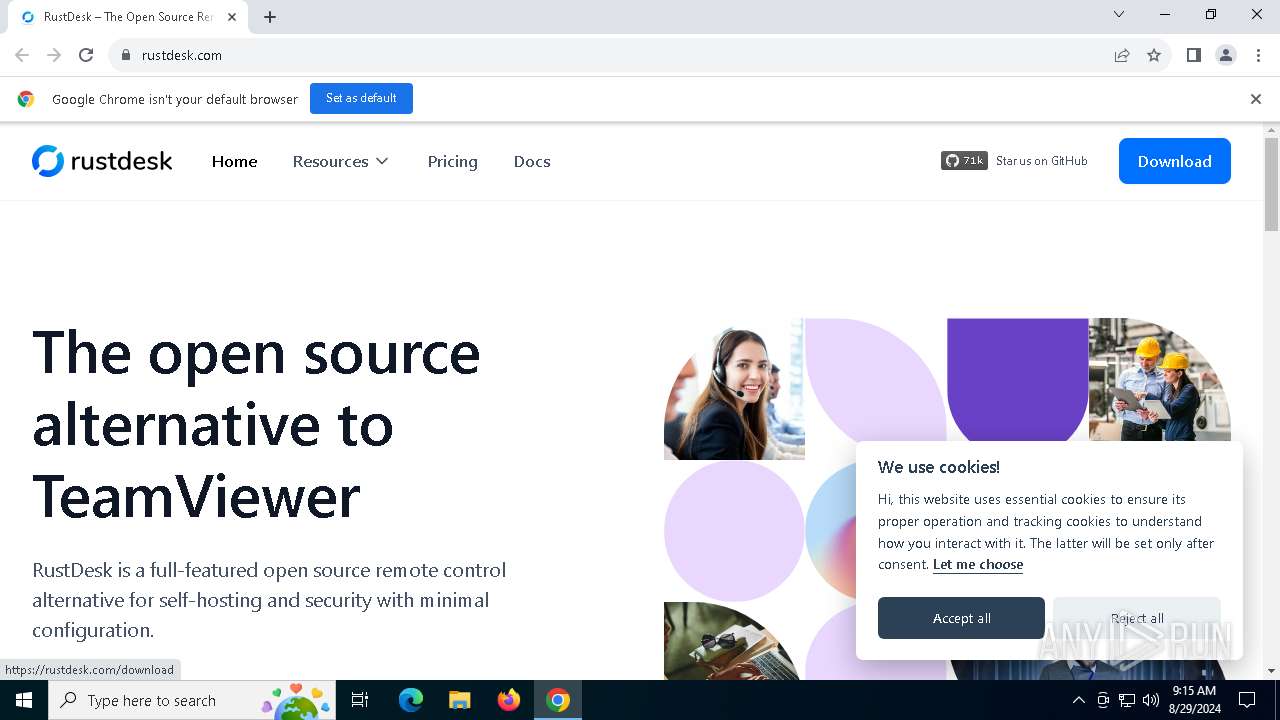Click the Chrome icon on taskbar
This screenshot has height=720, width=1280.
[x=558, y=700]
